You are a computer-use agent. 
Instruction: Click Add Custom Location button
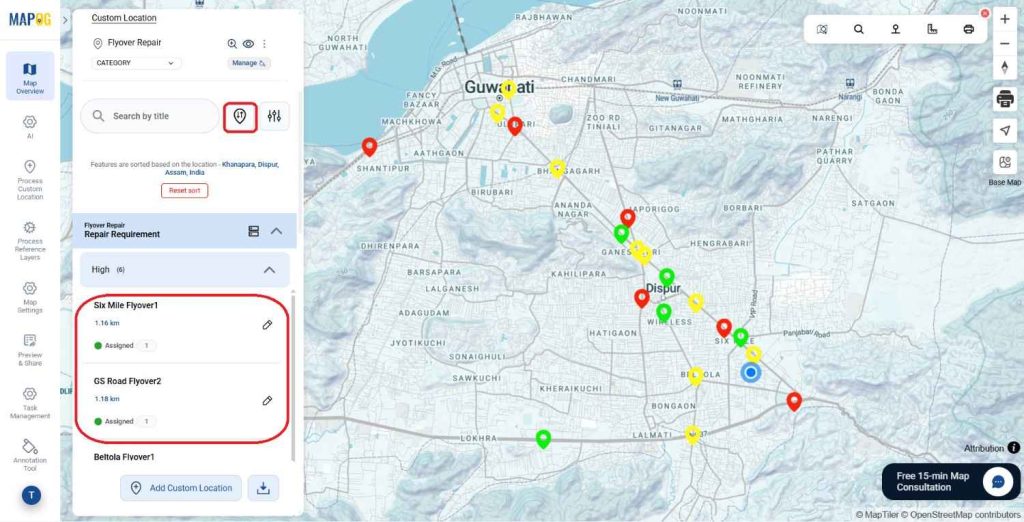point(181,488)
